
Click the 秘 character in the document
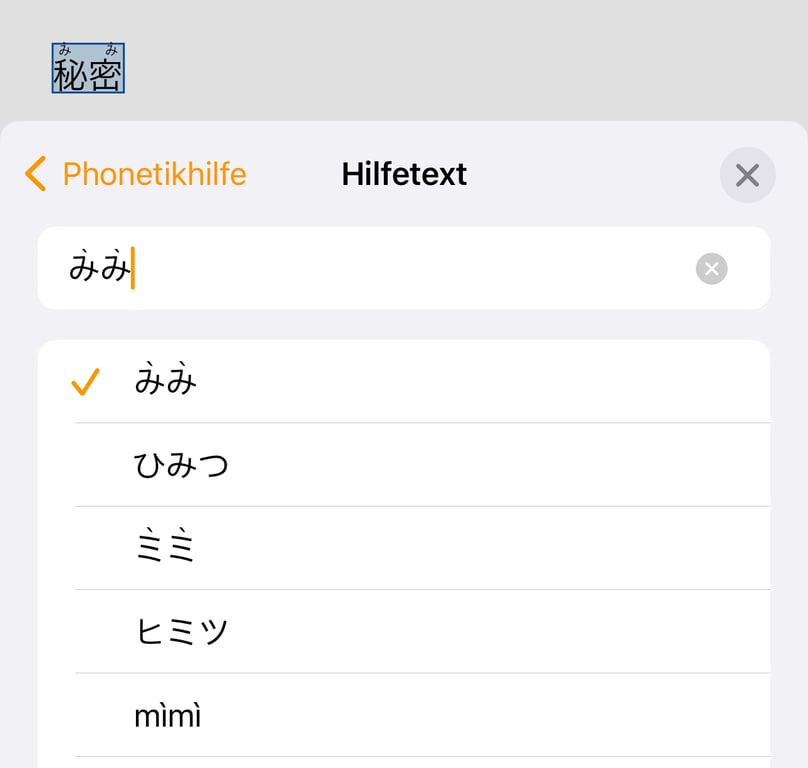(70, 76)
